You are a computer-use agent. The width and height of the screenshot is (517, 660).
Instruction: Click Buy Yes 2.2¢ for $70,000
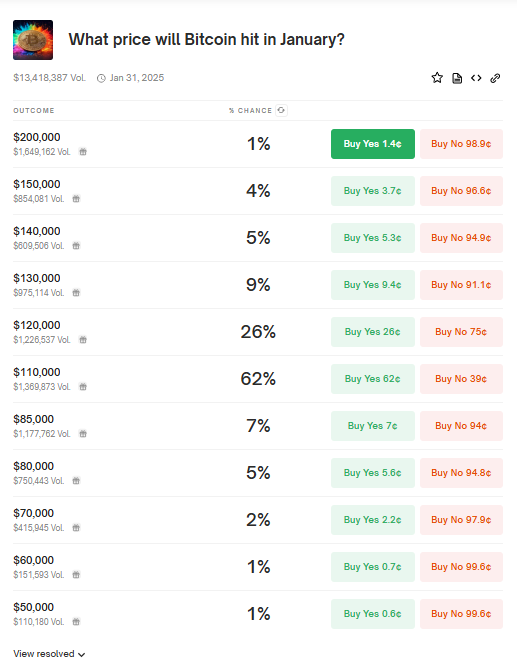[373, 520]
